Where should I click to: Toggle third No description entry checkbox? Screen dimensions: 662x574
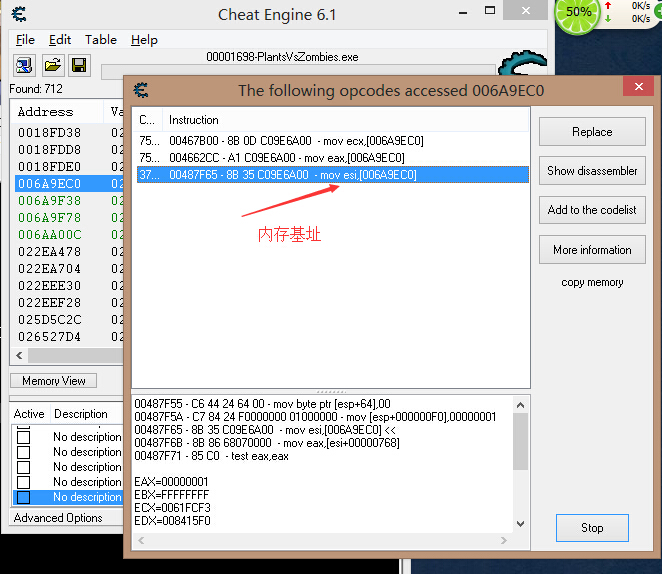[x=24, y=467]
